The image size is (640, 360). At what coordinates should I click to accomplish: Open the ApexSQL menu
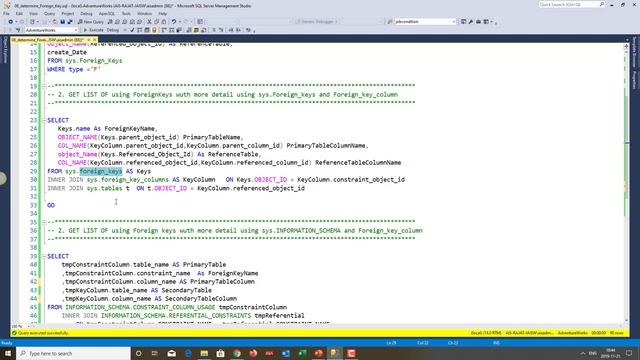pos(107,13)
